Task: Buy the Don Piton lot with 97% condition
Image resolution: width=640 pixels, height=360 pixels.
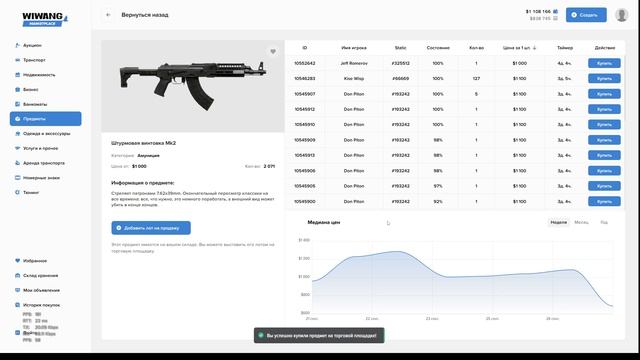Action: [604, 186]
